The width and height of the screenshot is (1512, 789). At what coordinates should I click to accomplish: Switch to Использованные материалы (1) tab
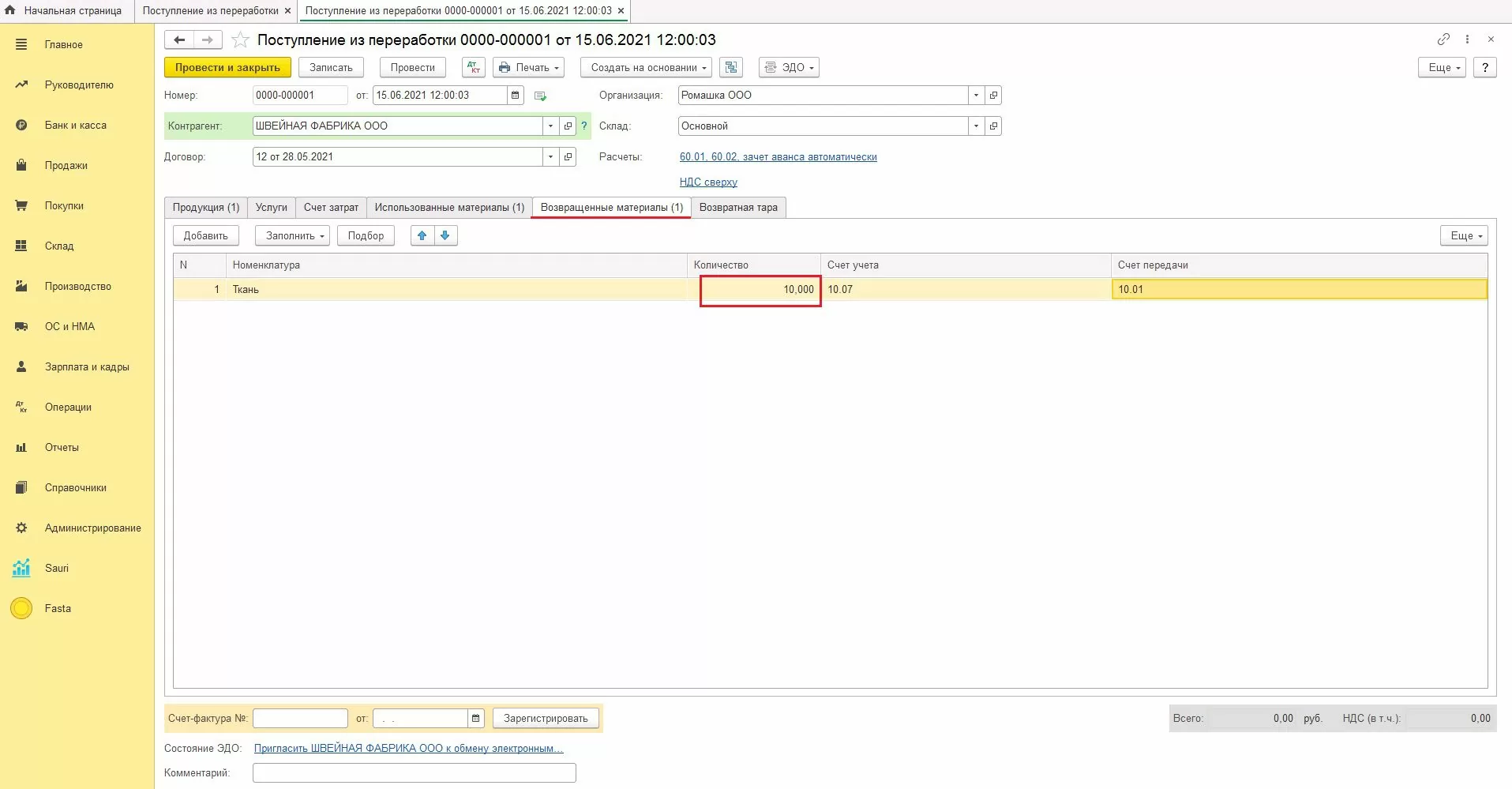pos(449,207)
